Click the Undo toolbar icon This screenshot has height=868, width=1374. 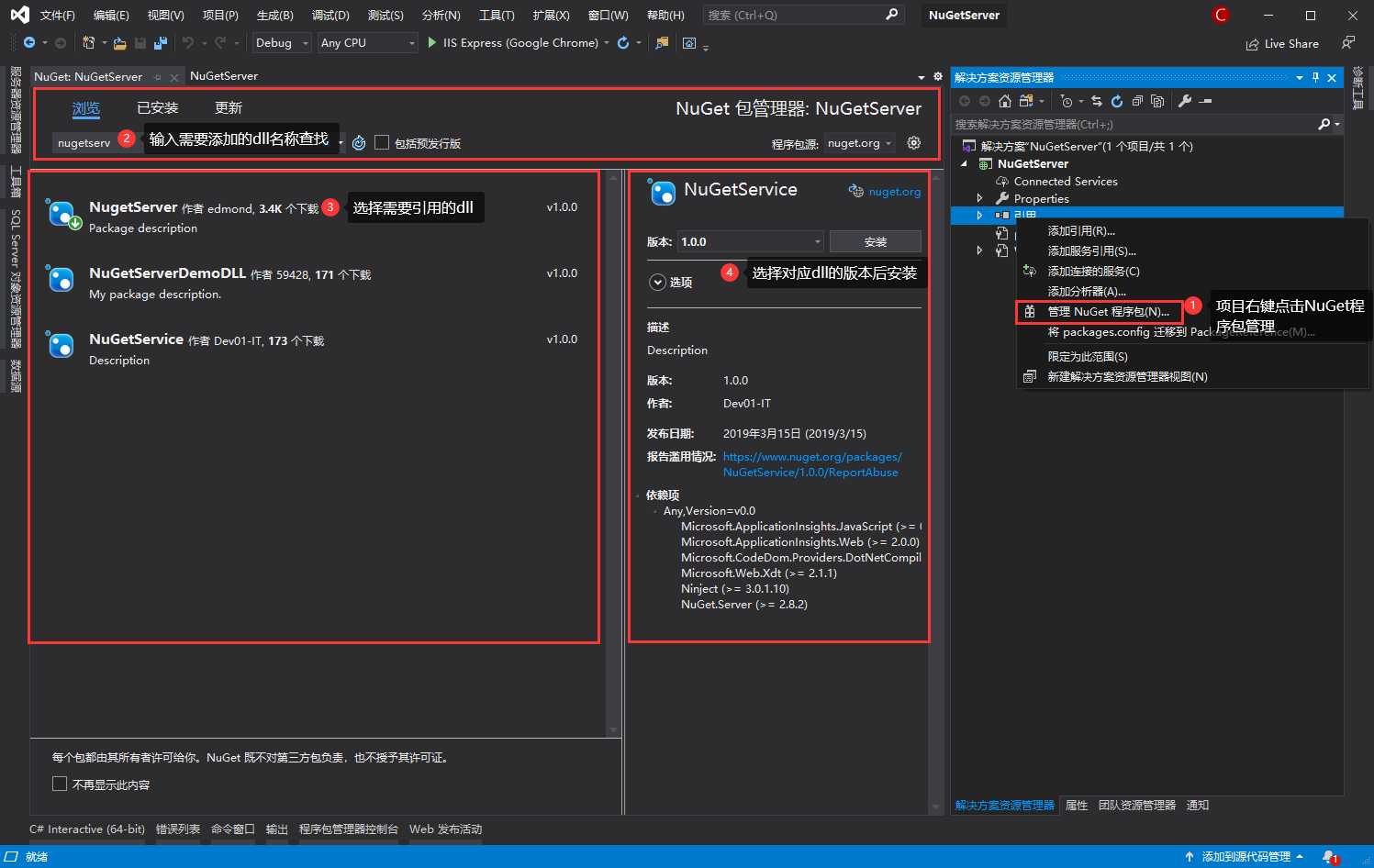188,43
